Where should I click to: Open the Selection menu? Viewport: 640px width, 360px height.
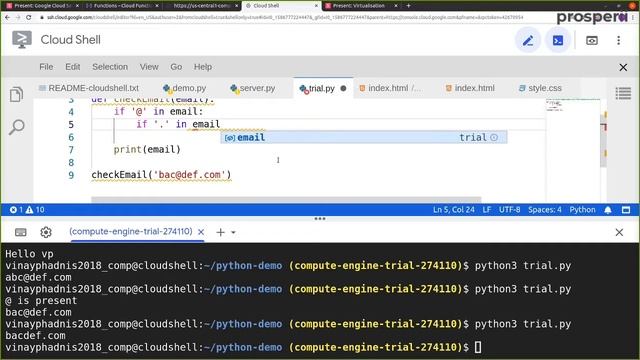coord(110,67)
